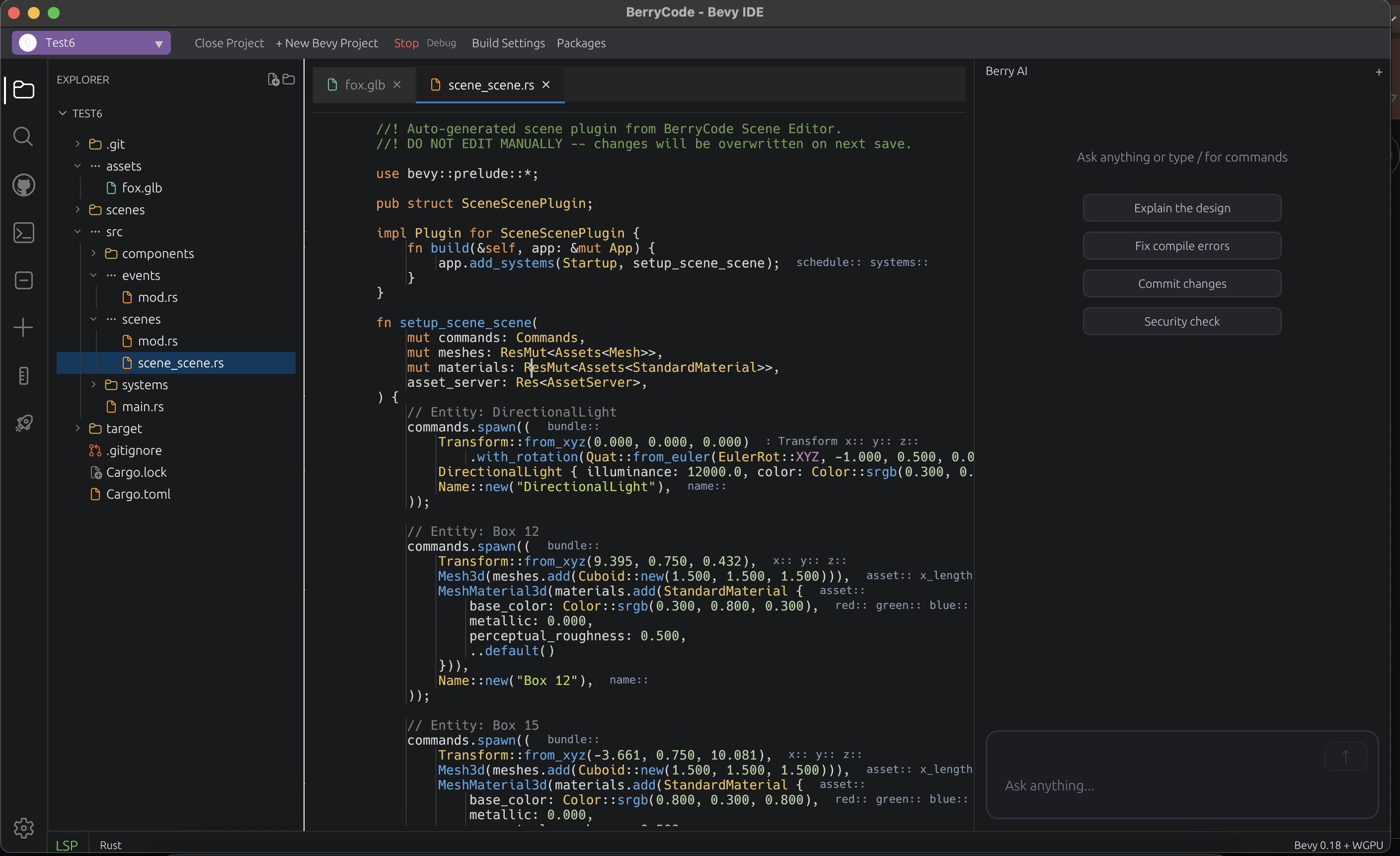Click the send arrow in the AI chat box
The width and height of the screenshot is (1400, 856).
[1345, 757]
